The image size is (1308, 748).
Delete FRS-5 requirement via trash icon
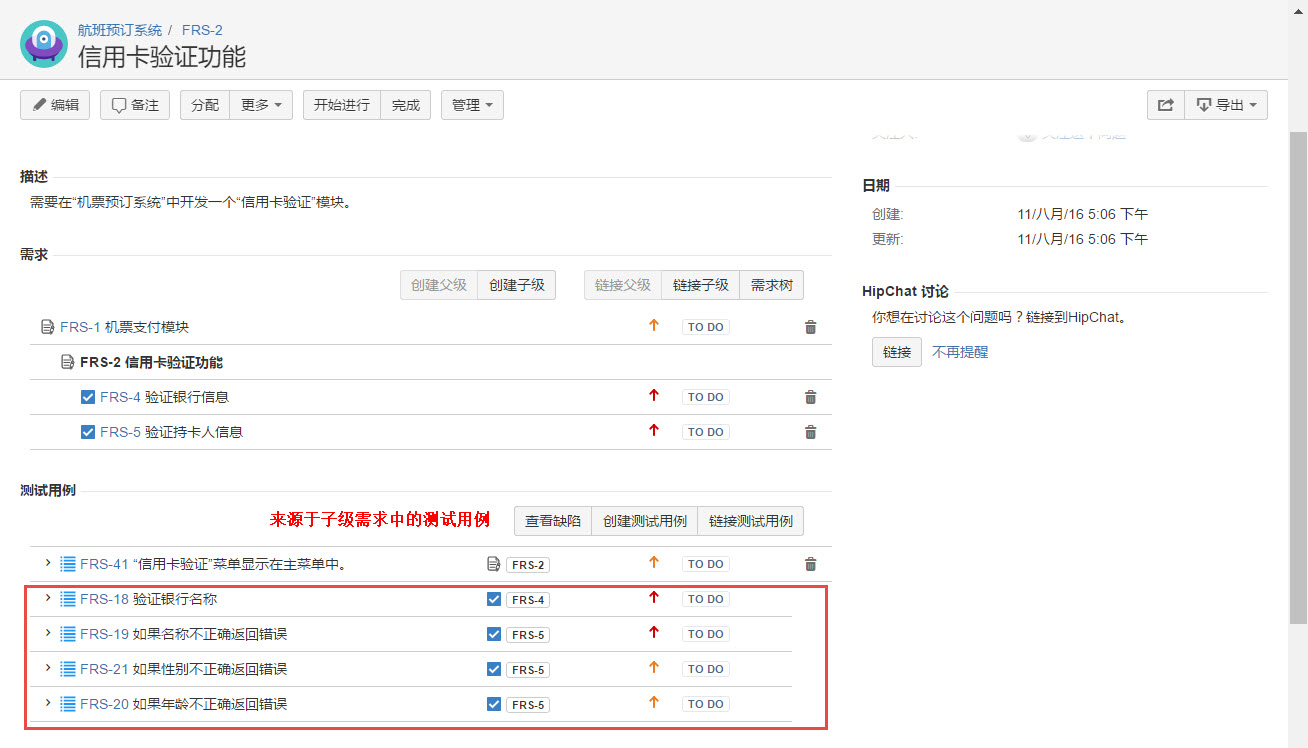point(810,432)
